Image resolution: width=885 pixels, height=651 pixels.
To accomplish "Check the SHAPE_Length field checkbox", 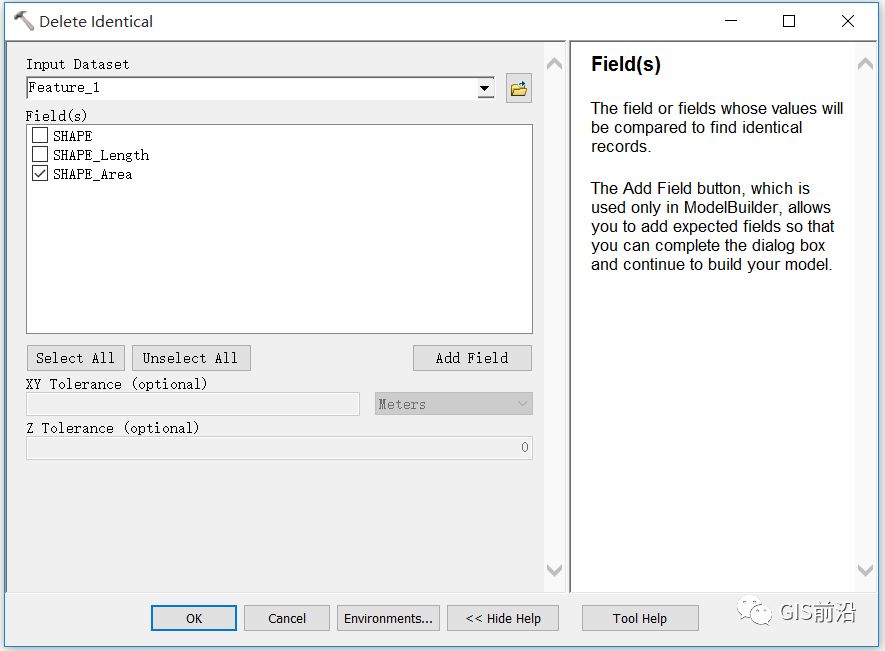I will tap(40, 154).
